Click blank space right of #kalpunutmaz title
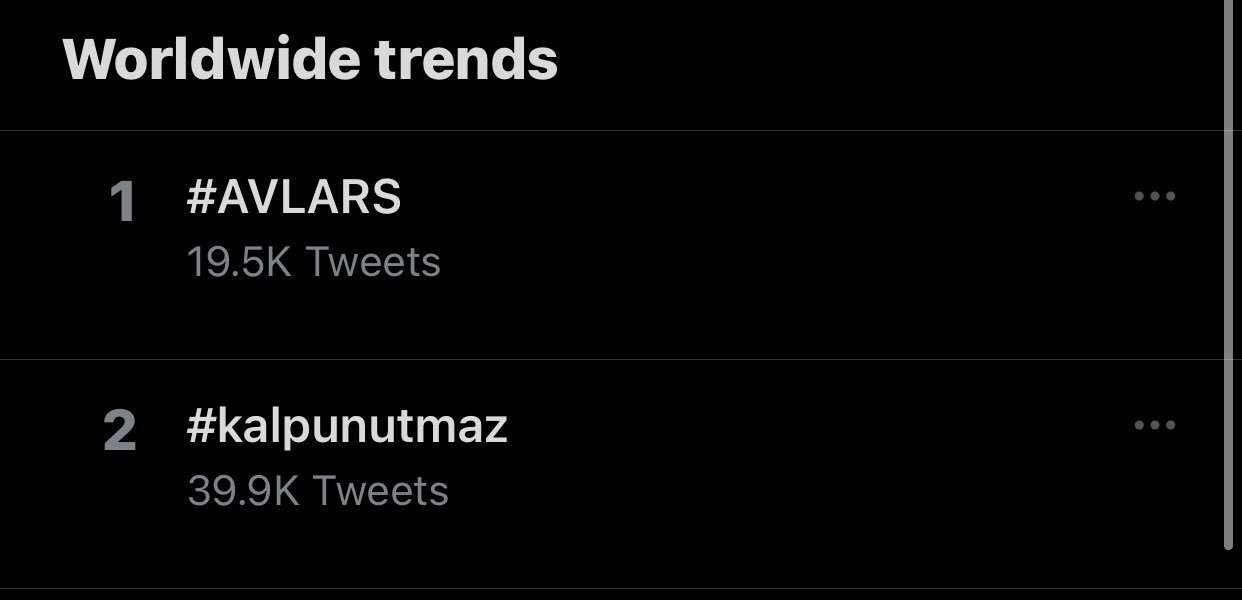This screenshot has width=1242, height=600. click(x=800, y=427)
